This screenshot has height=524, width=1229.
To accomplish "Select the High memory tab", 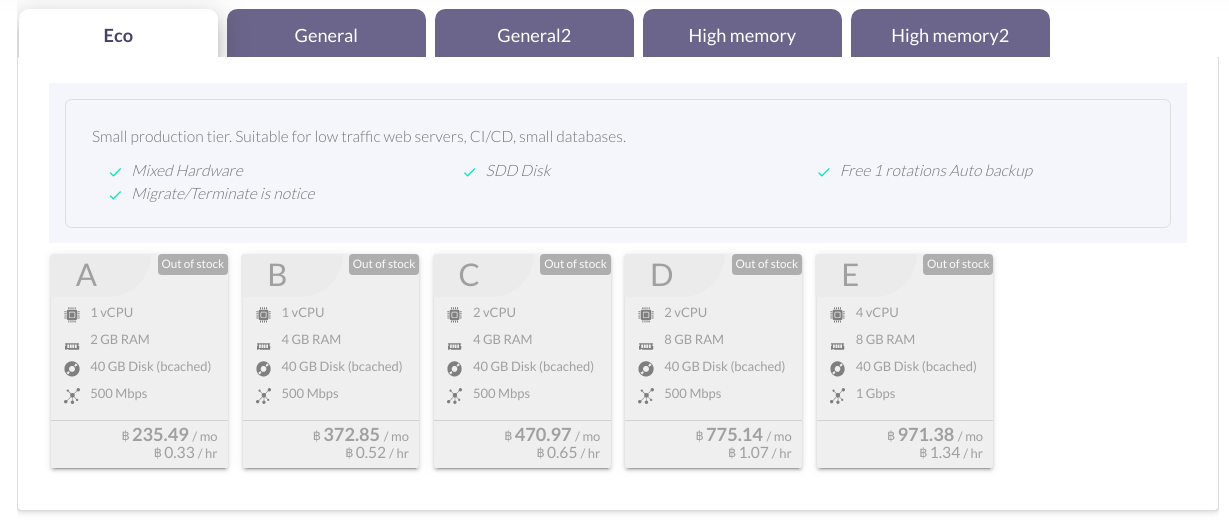I will (x=742, y=35).
